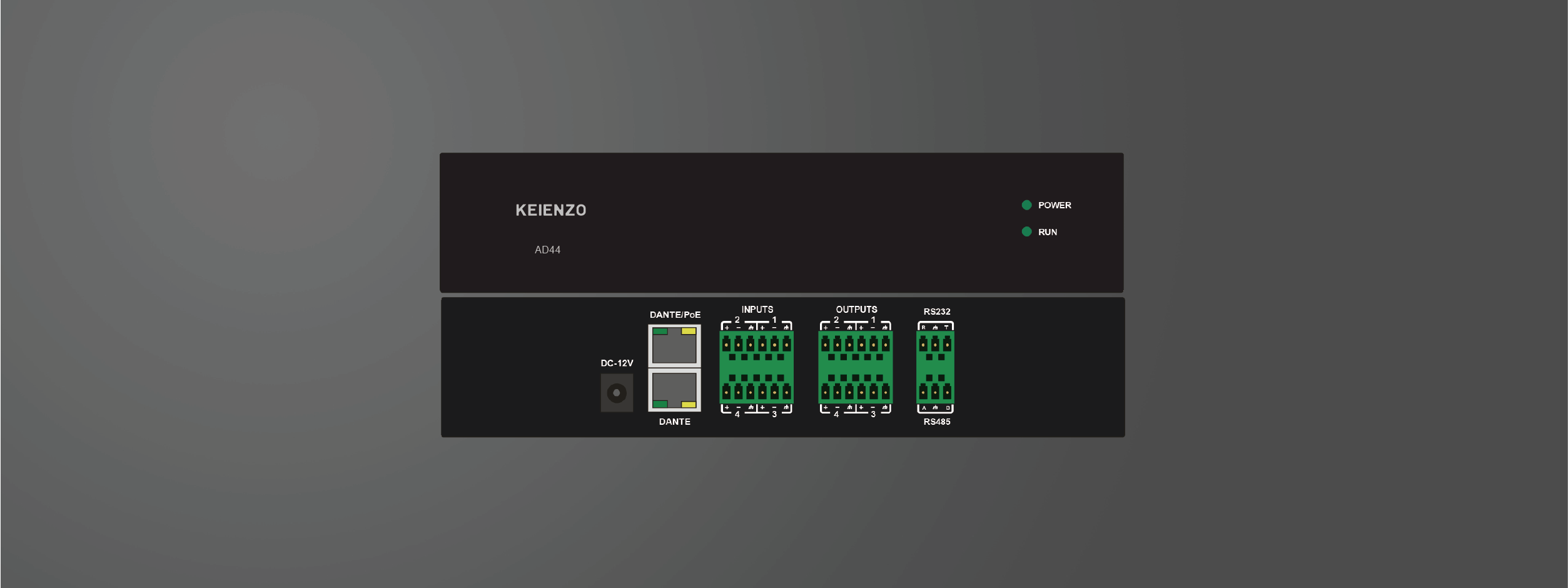The height and width of the screenshot is (588, 1568).
Task: Click the OUTPUTS heading label
Action: pos(856,310)
